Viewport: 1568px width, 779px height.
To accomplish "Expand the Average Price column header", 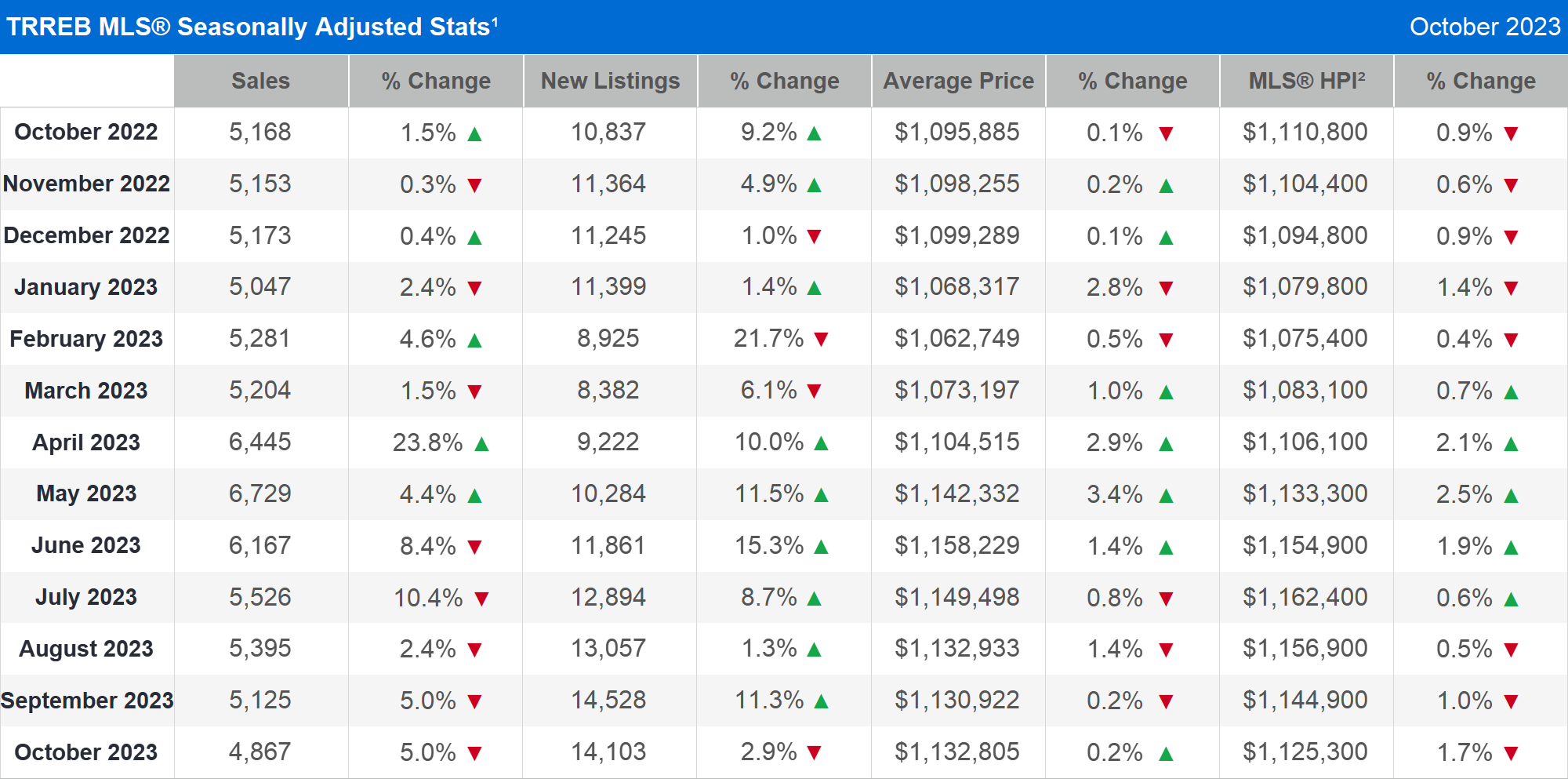I will [958, 81].
